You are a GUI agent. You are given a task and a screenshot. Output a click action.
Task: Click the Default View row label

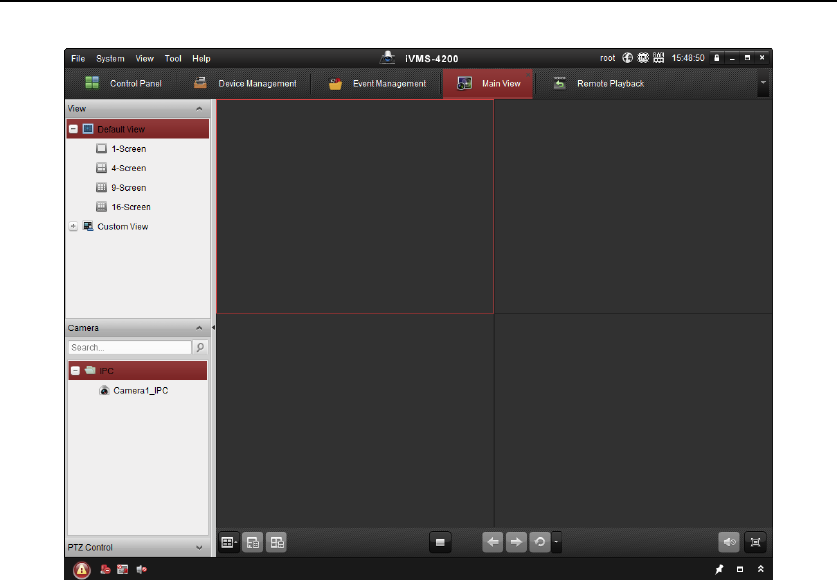(121, 129)
